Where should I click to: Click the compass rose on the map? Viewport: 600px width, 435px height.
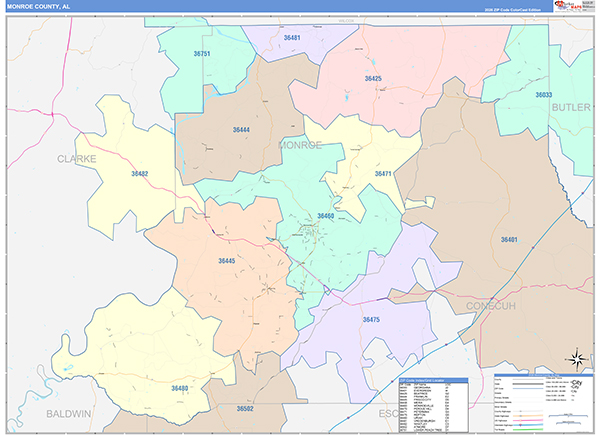pos(577,359)
